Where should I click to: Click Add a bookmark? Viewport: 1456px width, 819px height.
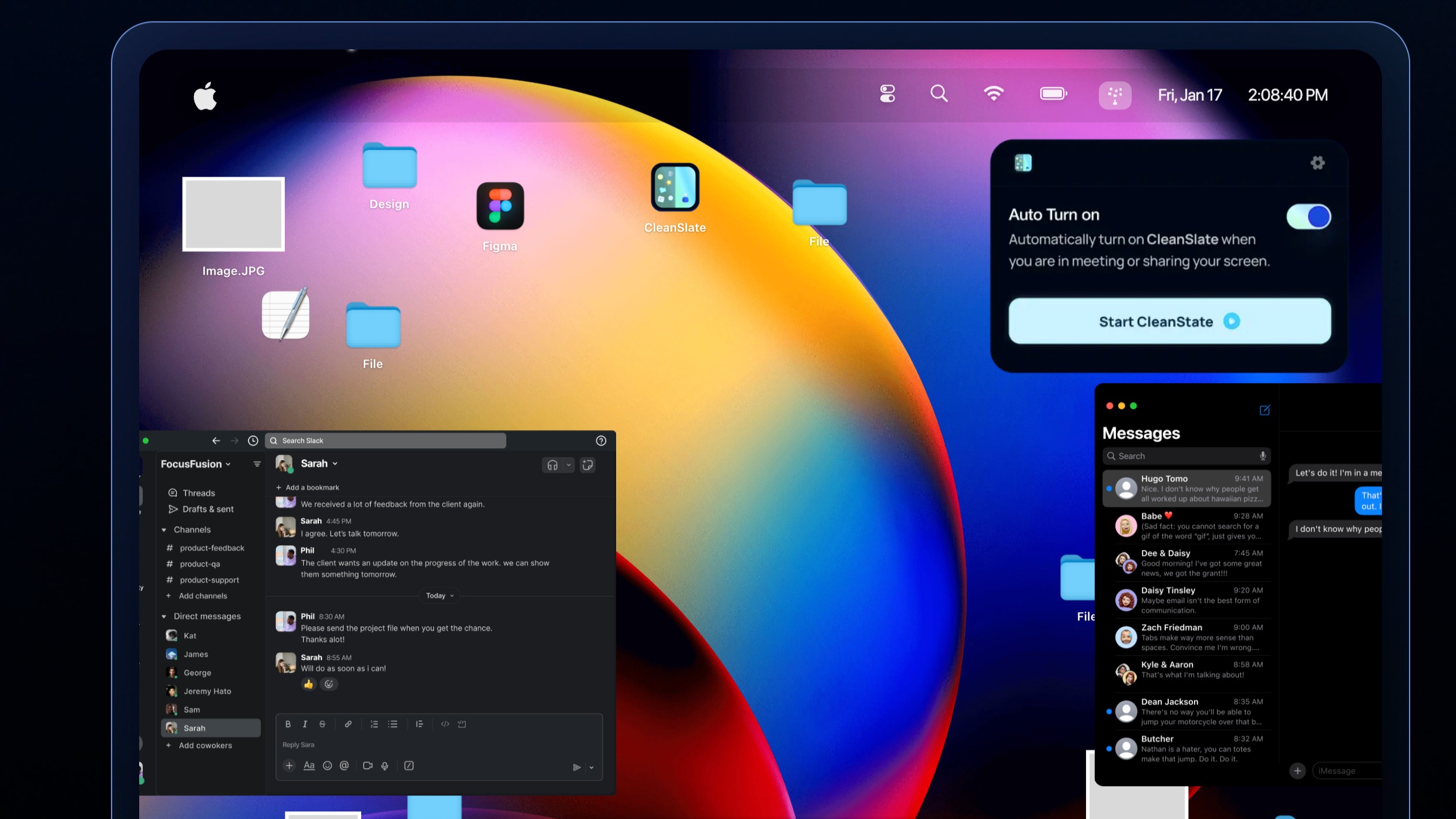point(307,488)
